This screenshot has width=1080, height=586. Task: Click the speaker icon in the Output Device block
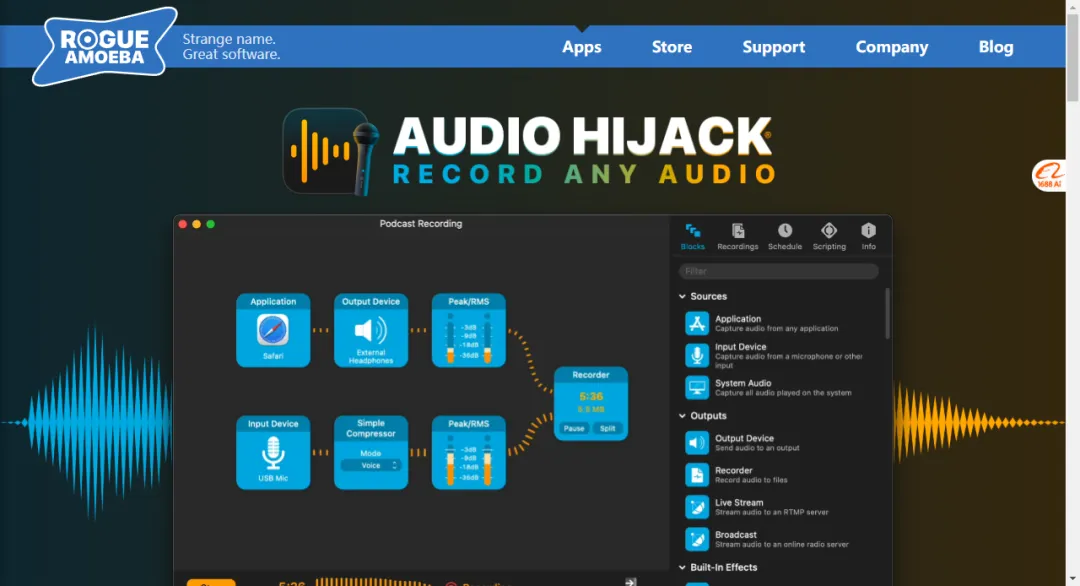pos(371,330)
